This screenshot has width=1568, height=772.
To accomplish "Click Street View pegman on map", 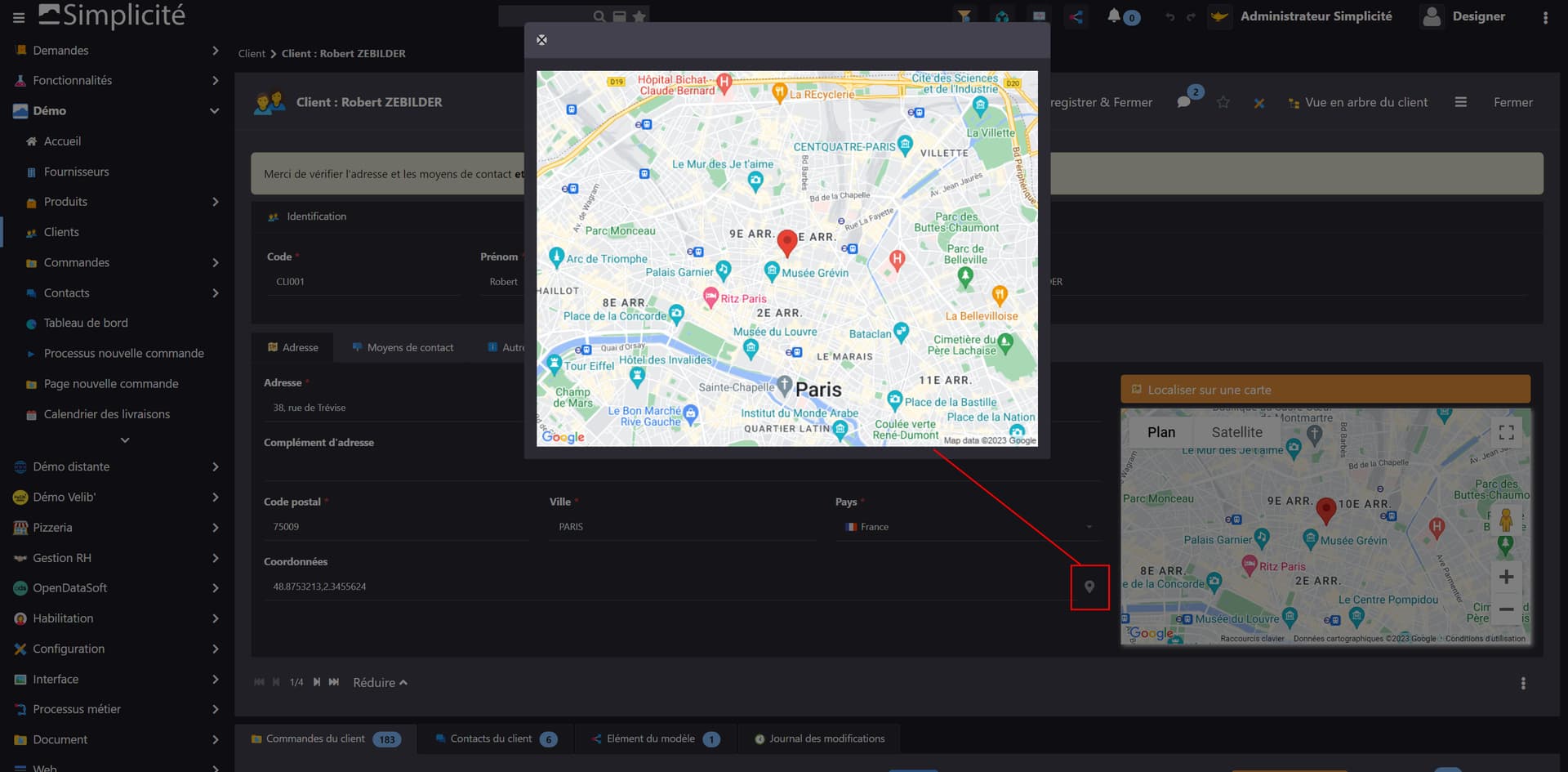I will coord(1506,520).
